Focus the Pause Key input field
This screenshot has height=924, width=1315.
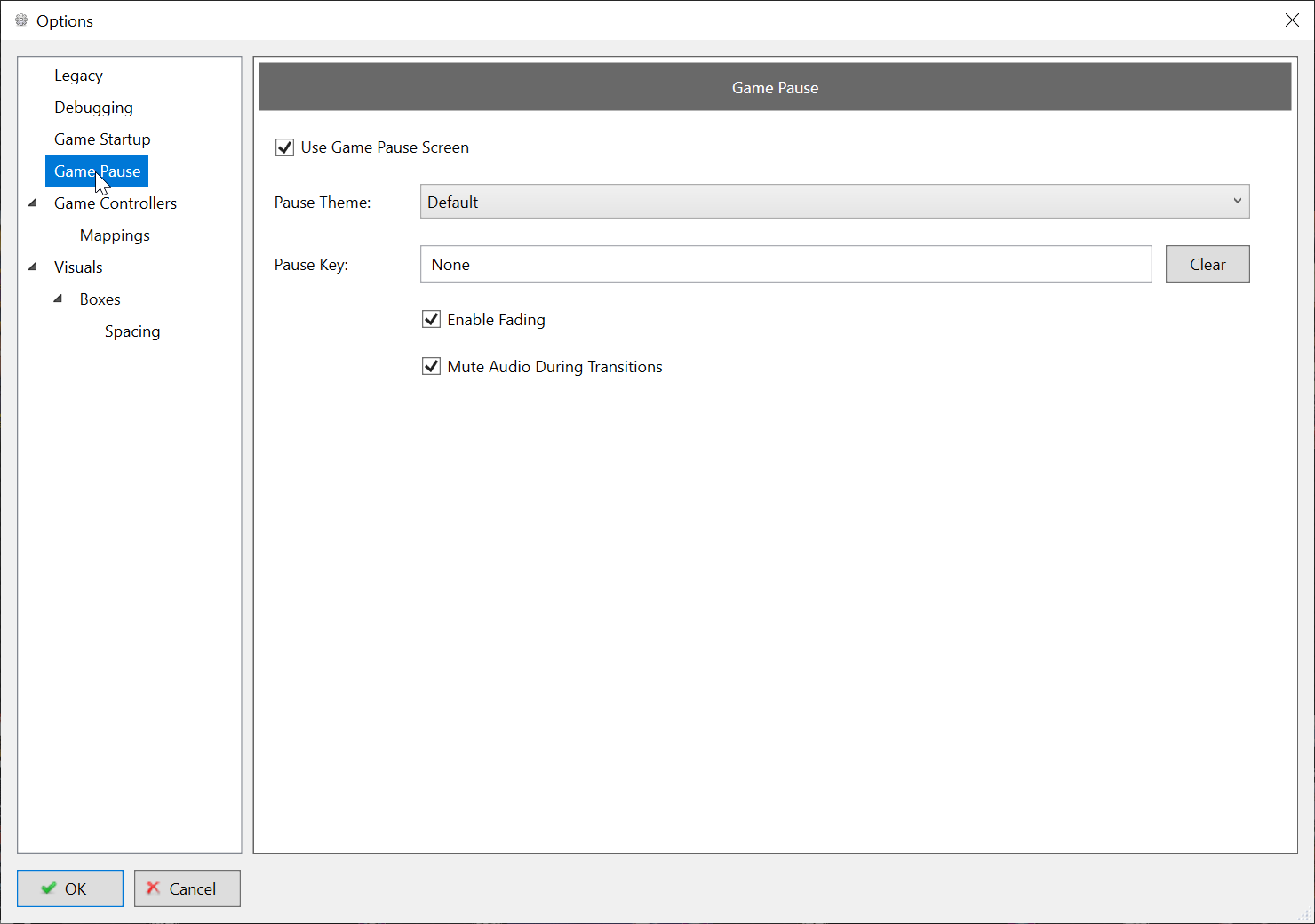coord(785,264)
